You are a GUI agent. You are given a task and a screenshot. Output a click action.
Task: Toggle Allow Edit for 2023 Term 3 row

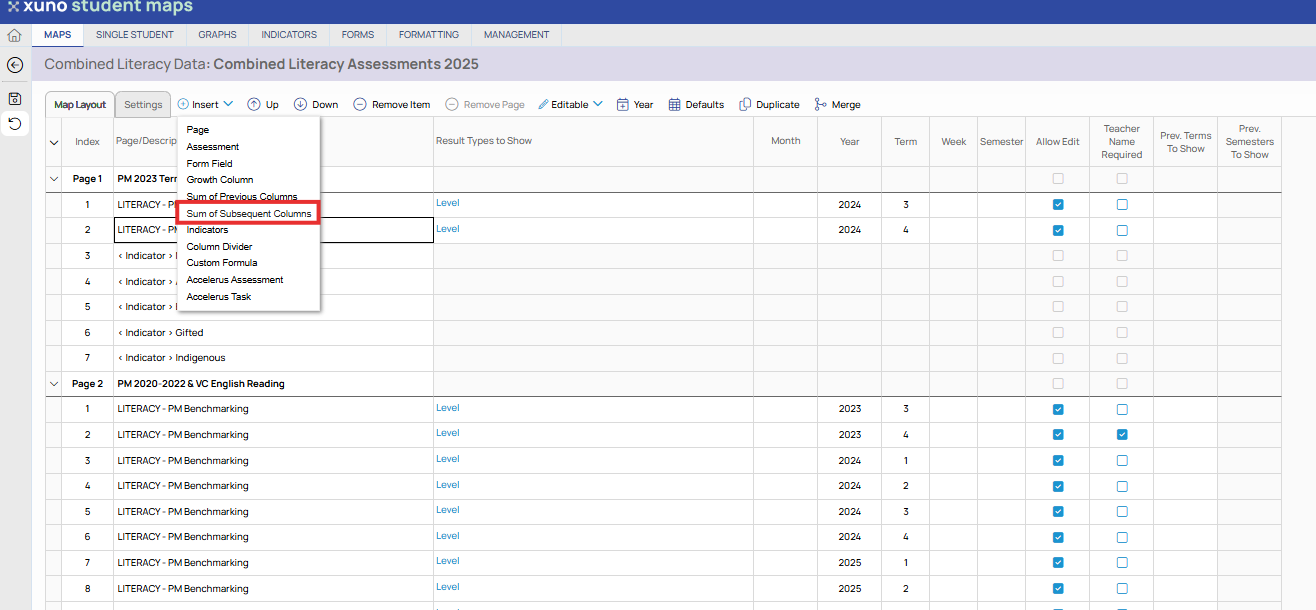pos(1058,409)
